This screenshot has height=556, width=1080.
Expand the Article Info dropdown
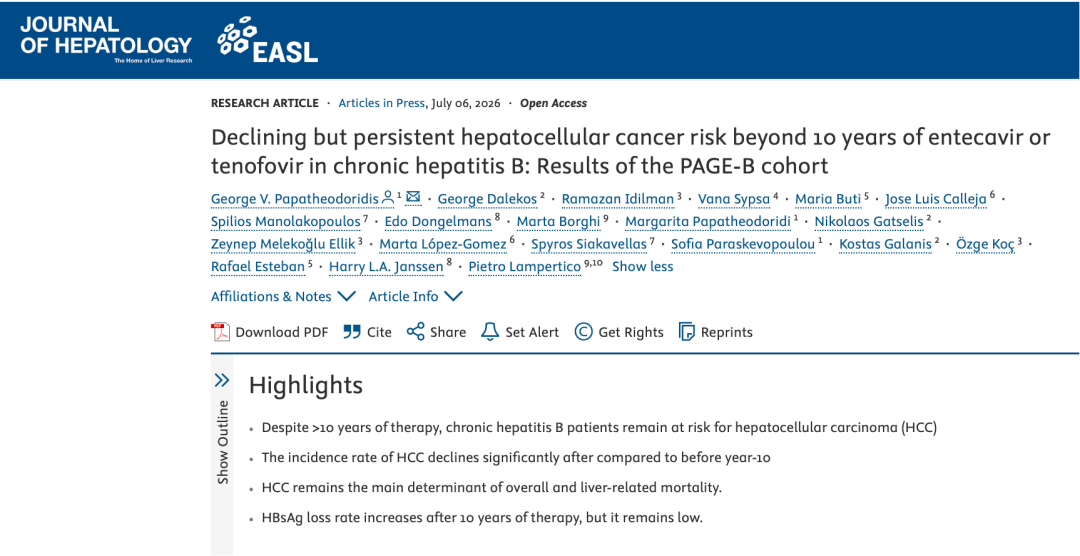pyautogui.click(x=415, y=296)
